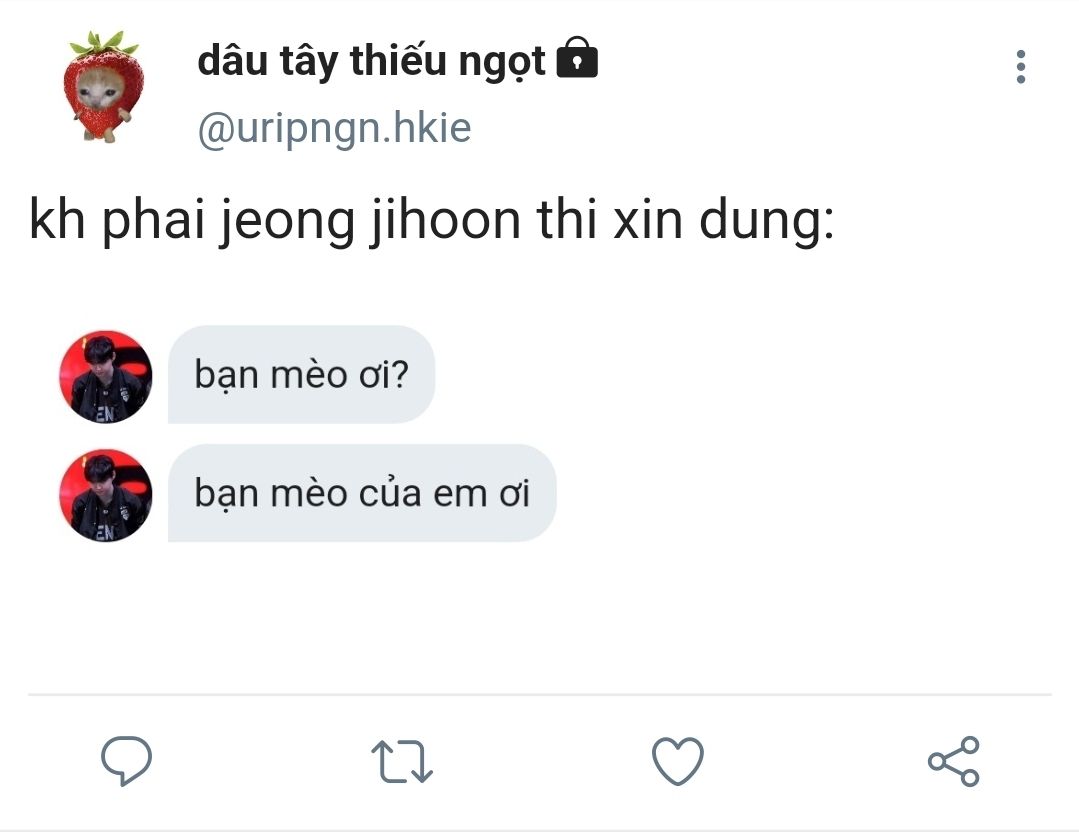1079x832 pixels.
Task: Like the tweet with heart icon
Action: coord(678,760)
